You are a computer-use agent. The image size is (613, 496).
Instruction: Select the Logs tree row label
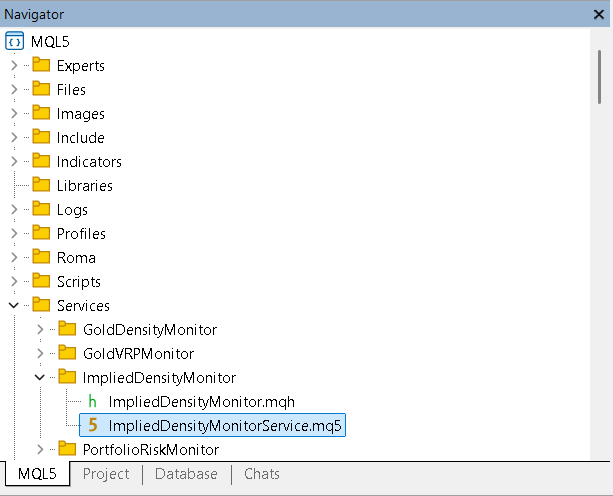pos(72,210)
